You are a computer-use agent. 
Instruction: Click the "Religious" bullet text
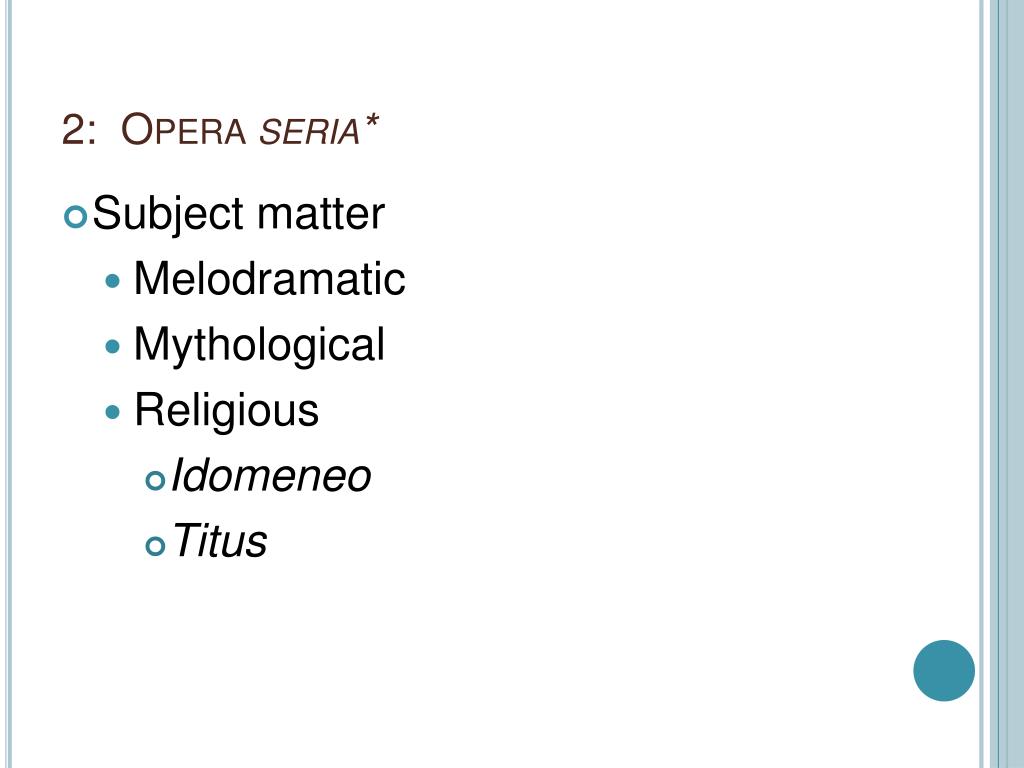227,411
